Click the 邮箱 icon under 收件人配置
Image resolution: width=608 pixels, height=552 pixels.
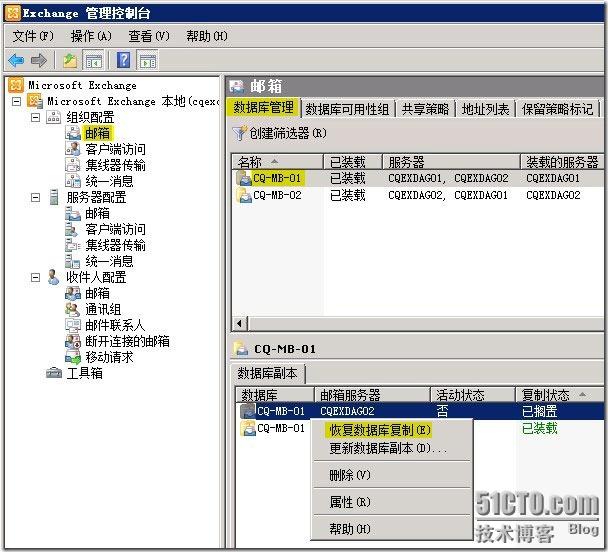pyautogui.click(x=73, y=293)
